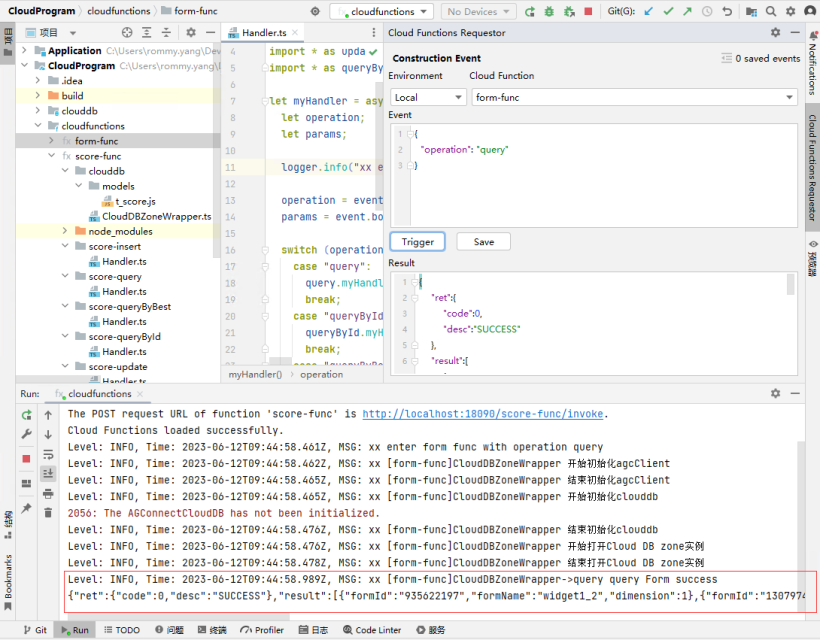Open the 项目 view dropdown

73,33
